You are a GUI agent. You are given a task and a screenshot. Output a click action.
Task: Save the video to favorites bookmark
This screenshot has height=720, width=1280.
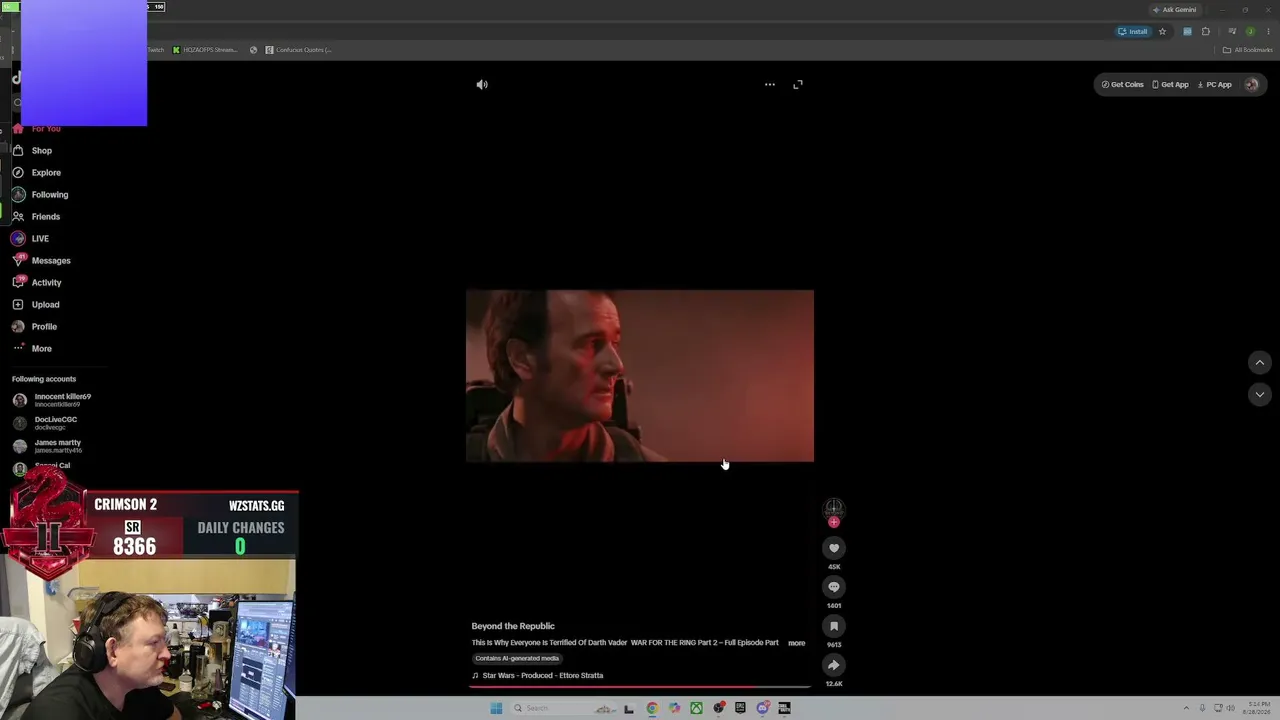coord(834,626)
